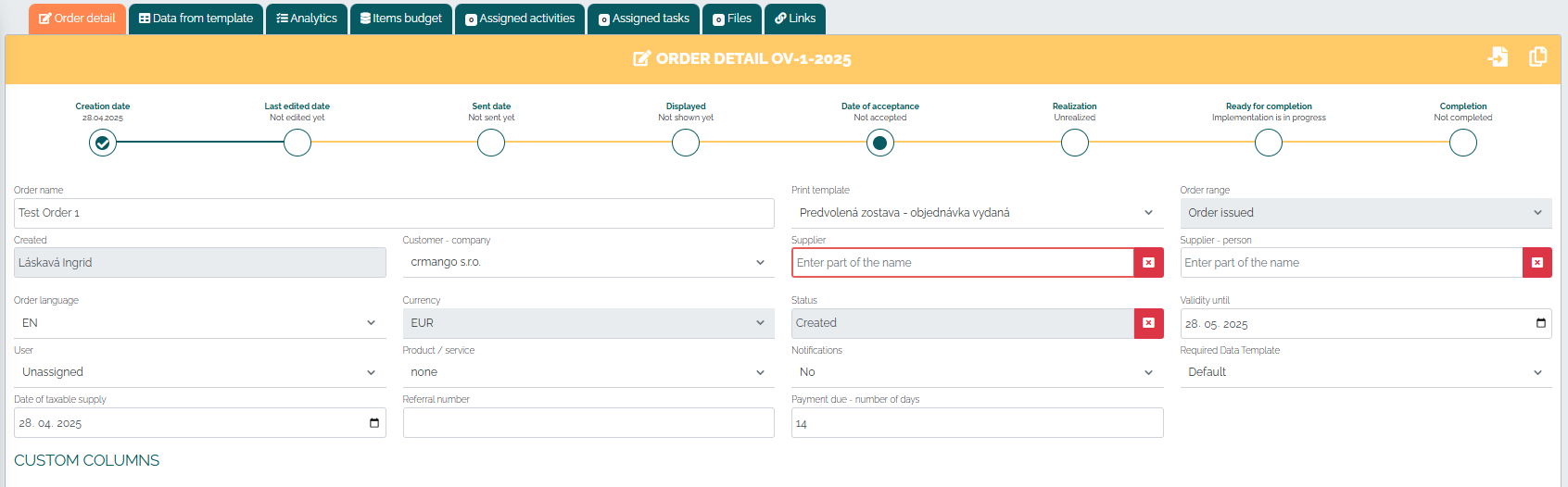Open the Items budget tab
The height and width of the screenshot is (487, 1568).
pyautogui.click(x=401, y=19)
